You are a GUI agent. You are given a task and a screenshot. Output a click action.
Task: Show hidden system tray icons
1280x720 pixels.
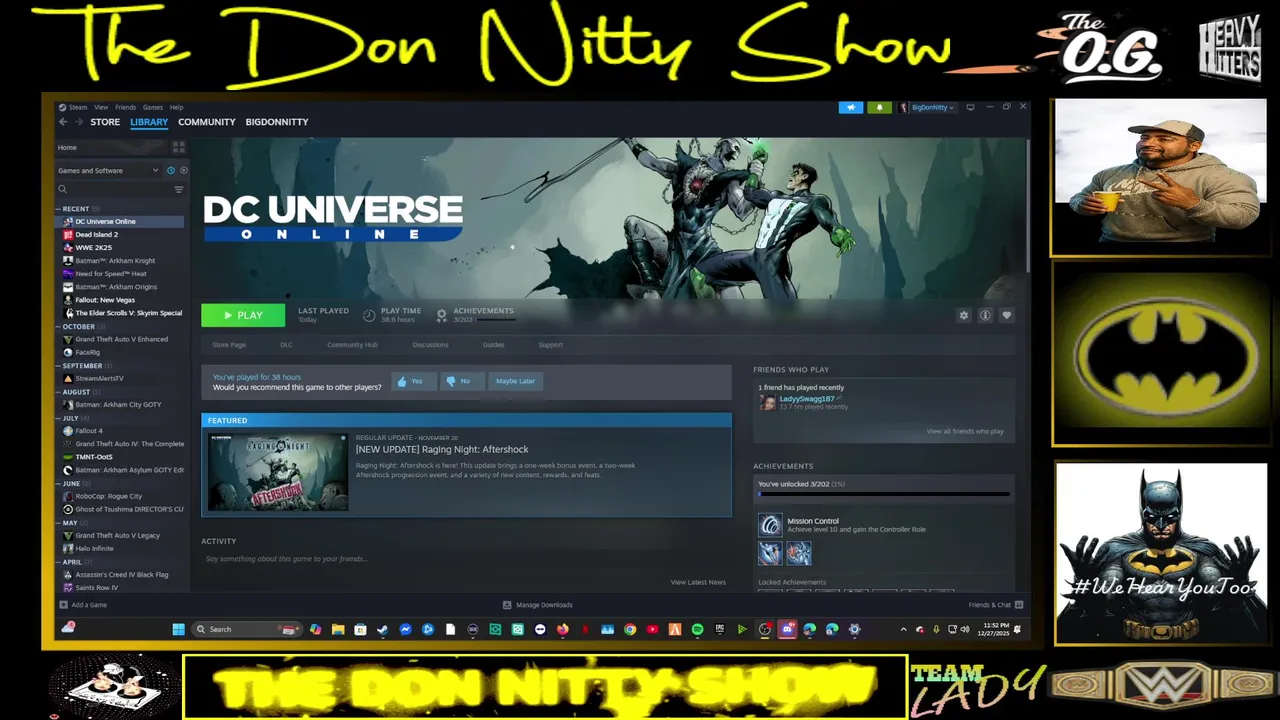[904, 629]
